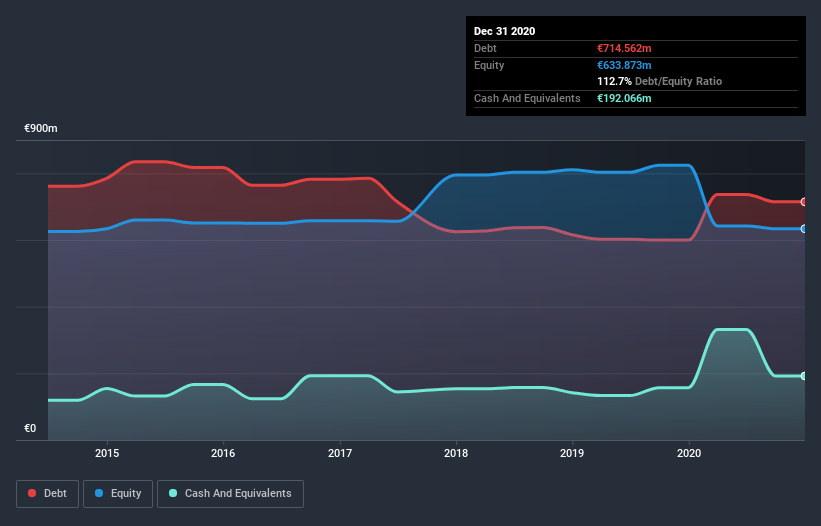Click the blue Equity end-point marker
The width and height of the screenshot is (821, 526).
pos(804,229)
